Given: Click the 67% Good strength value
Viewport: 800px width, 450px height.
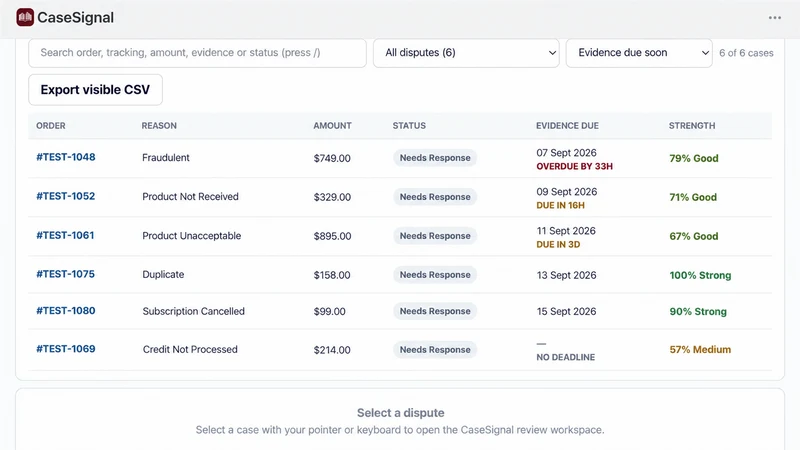Looking at the screenshot, I should (x=694, y=236).
